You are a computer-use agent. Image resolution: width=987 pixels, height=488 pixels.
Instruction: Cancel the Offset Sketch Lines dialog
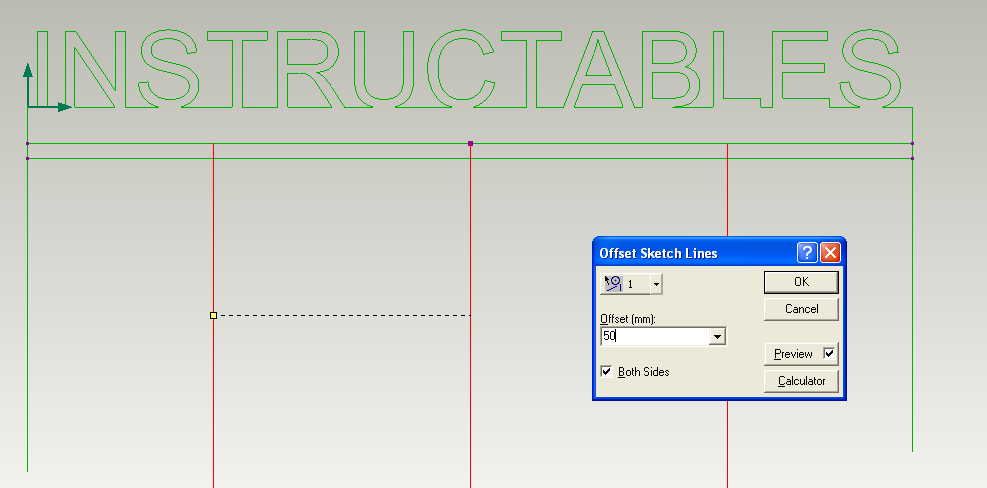pyautogui.click(x=801, y=309)
